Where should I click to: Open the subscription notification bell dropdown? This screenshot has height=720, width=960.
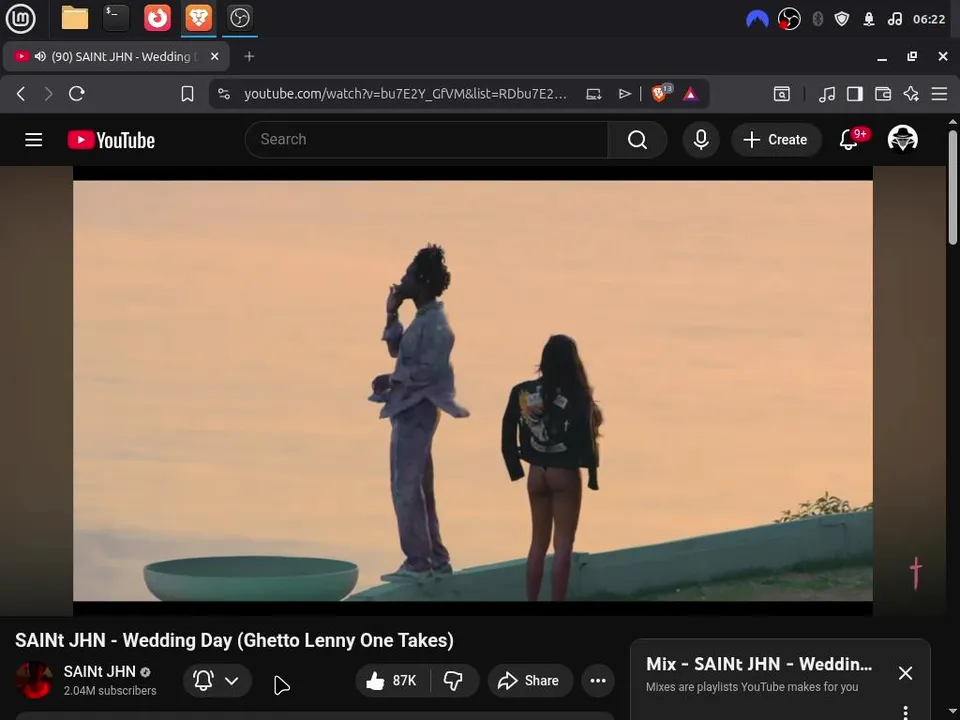[x=217, y=681]
